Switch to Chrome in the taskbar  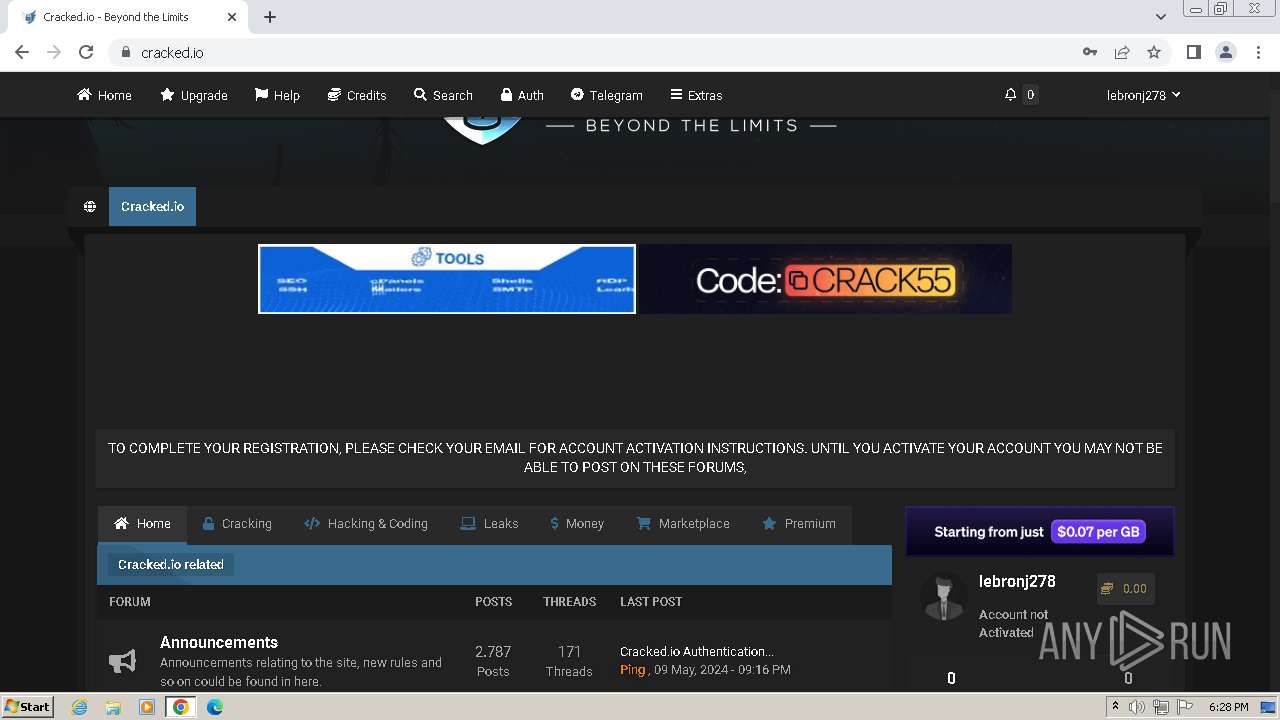[x=181, y=707]
